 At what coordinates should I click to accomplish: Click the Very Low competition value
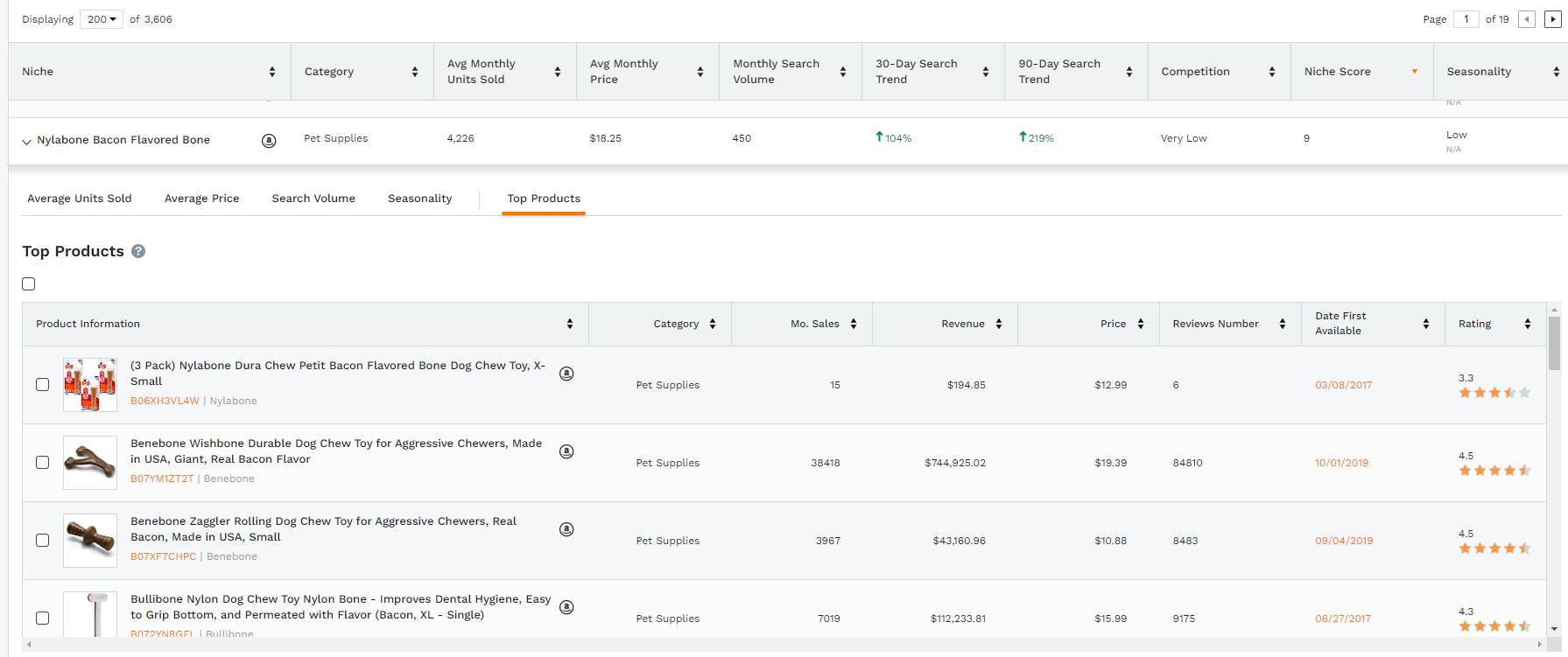tap(1184, 138)
